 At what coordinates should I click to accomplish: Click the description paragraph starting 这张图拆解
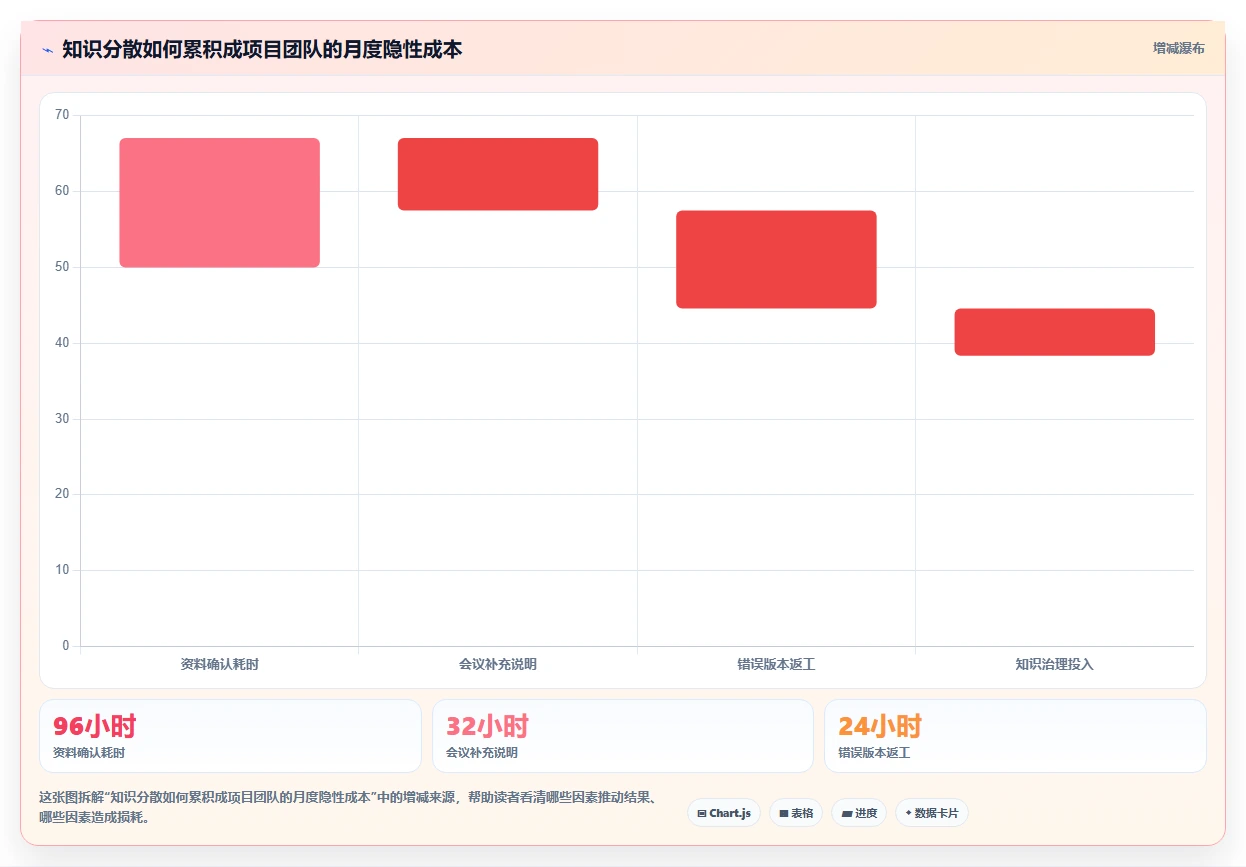[348, 807]
